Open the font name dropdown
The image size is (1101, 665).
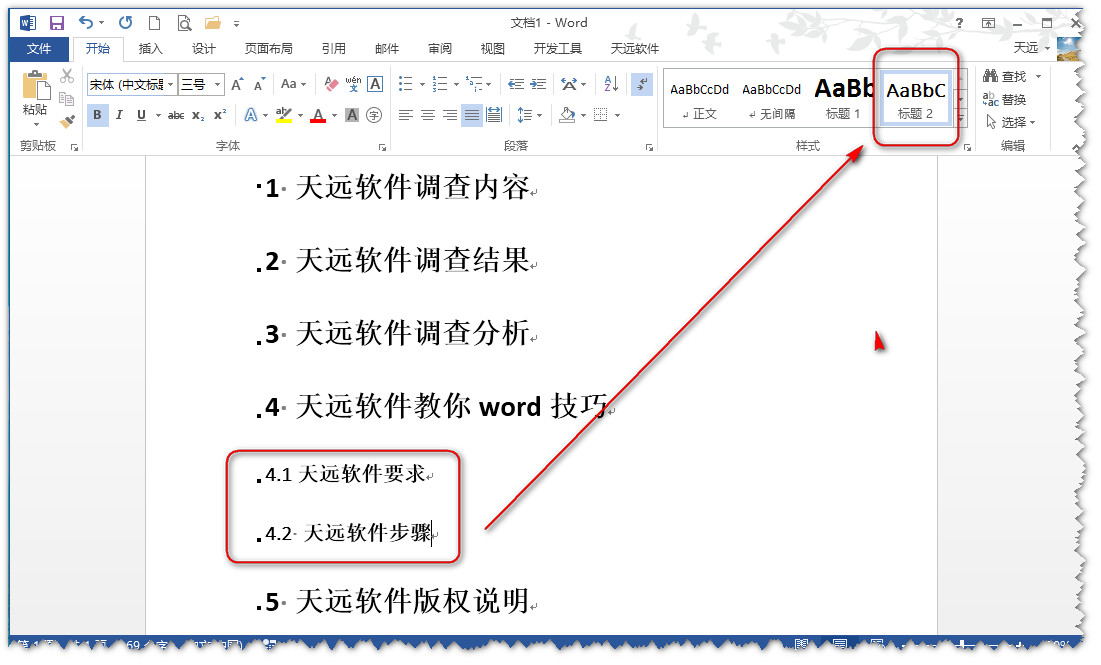point(171,85)
